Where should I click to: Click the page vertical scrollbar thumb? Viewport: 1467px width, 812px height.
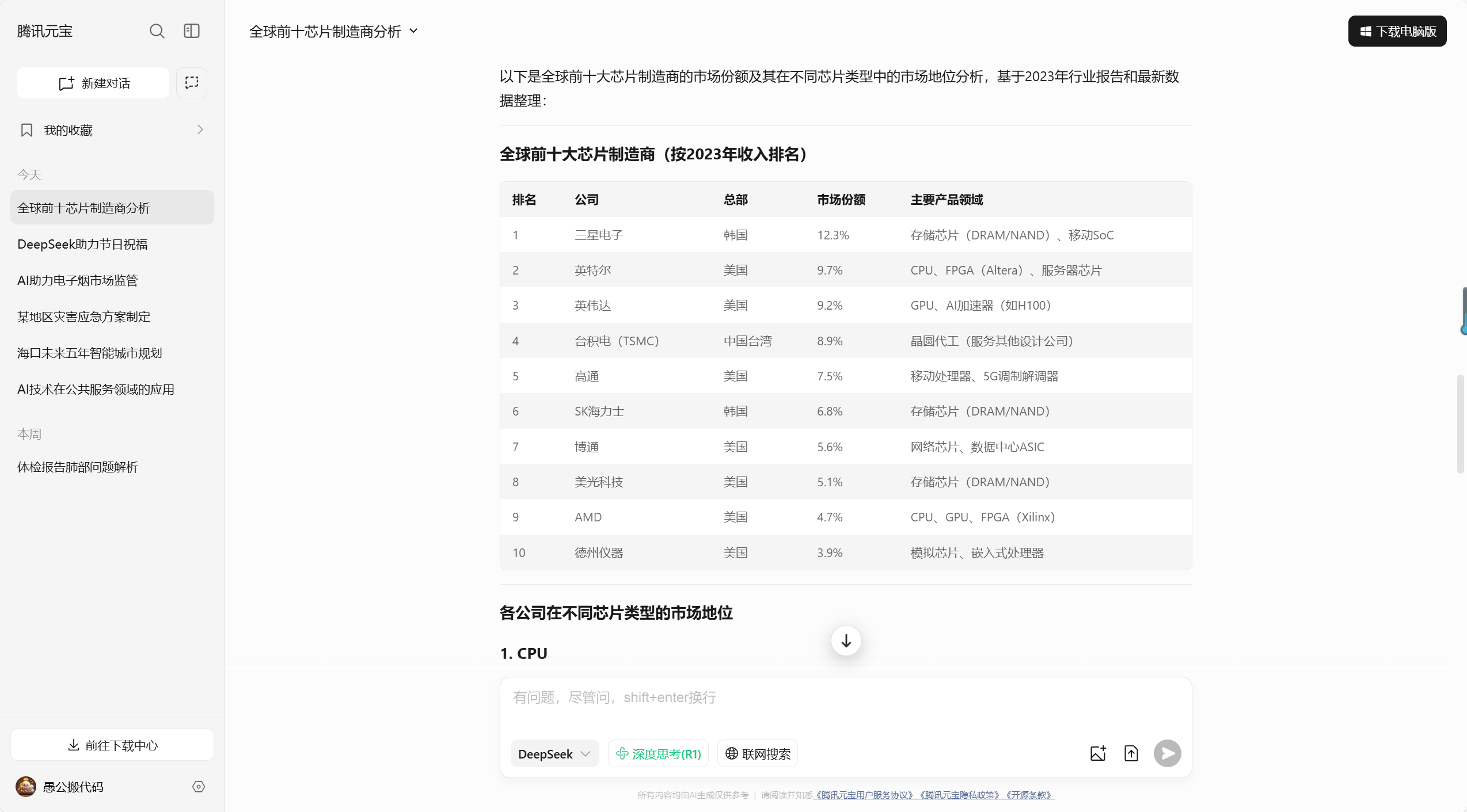tap(1460, 424)
